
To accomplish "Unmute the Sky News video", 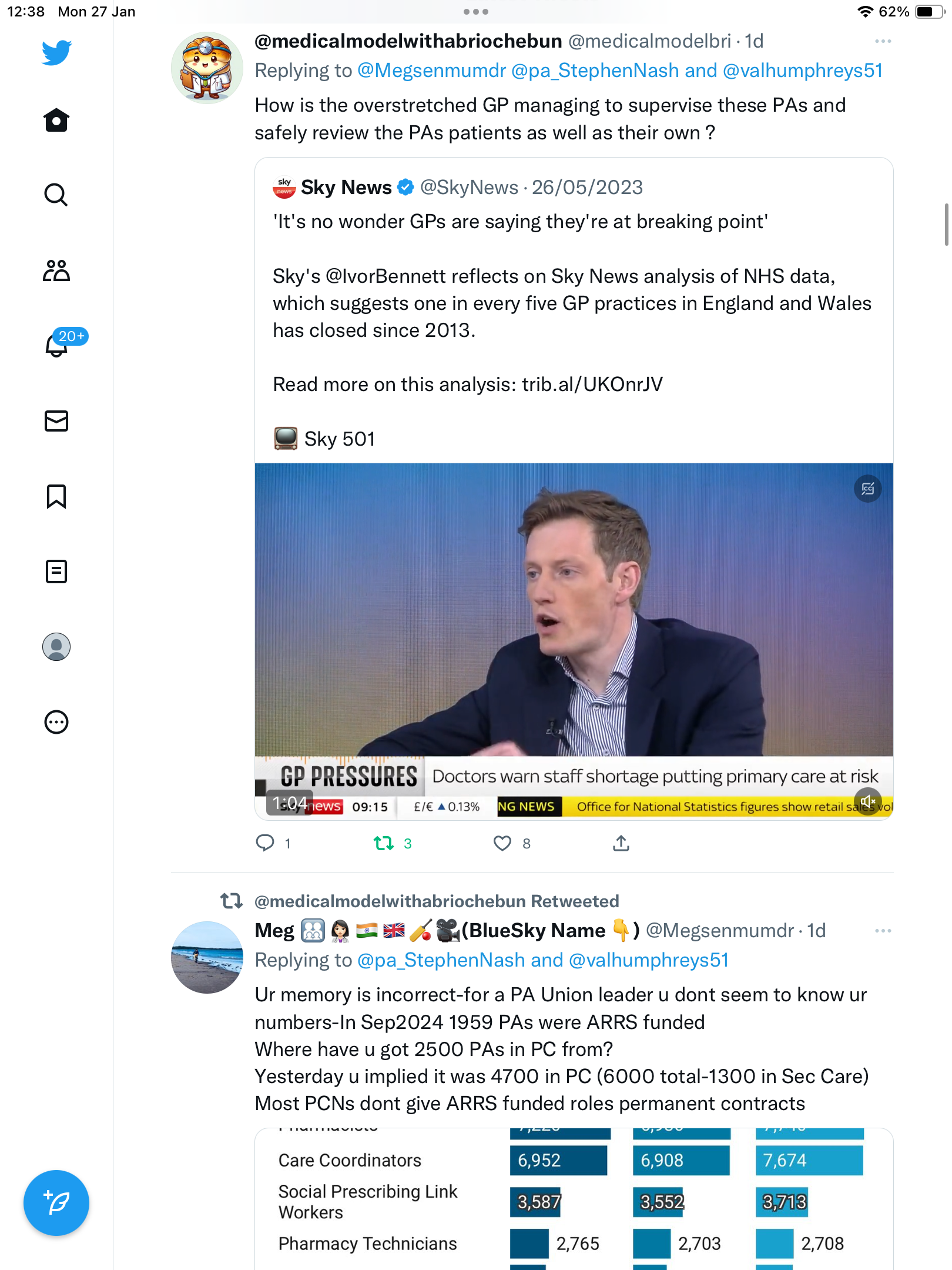I will (x=868, y=801).
